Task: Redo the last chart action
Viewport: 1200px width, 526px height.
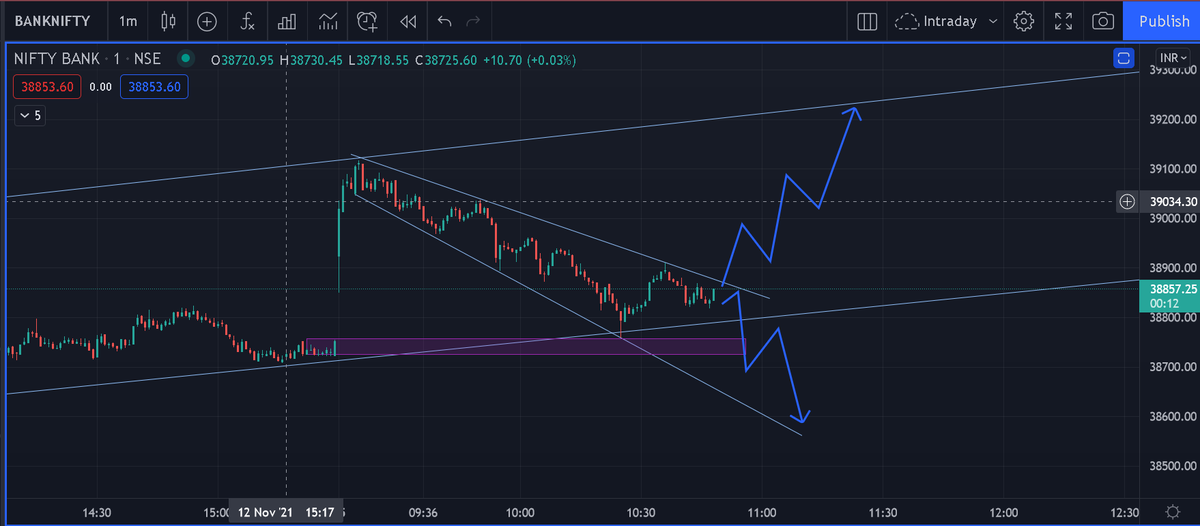Action: [474, 20]
